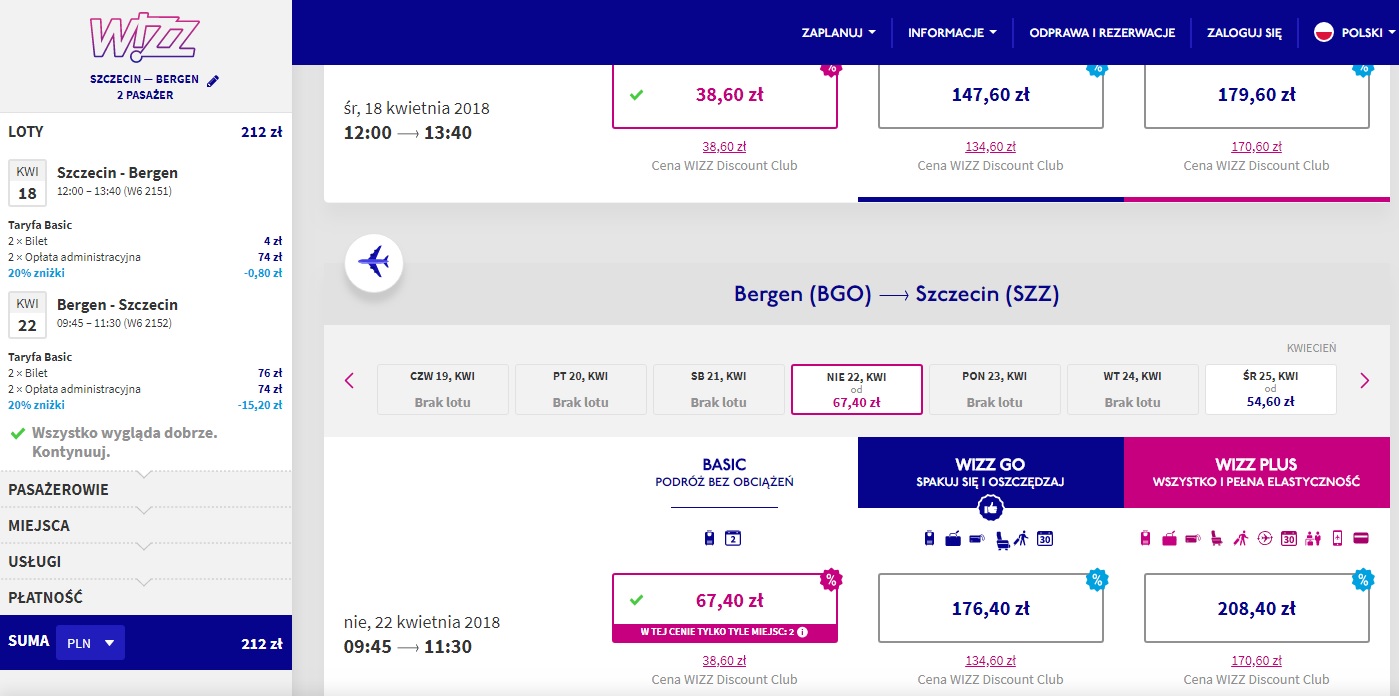Click discount percent badge on 176,40 zł fare
This screenshot has width=1399, height=696.
pyautogui.click(x=1097, y=579)
